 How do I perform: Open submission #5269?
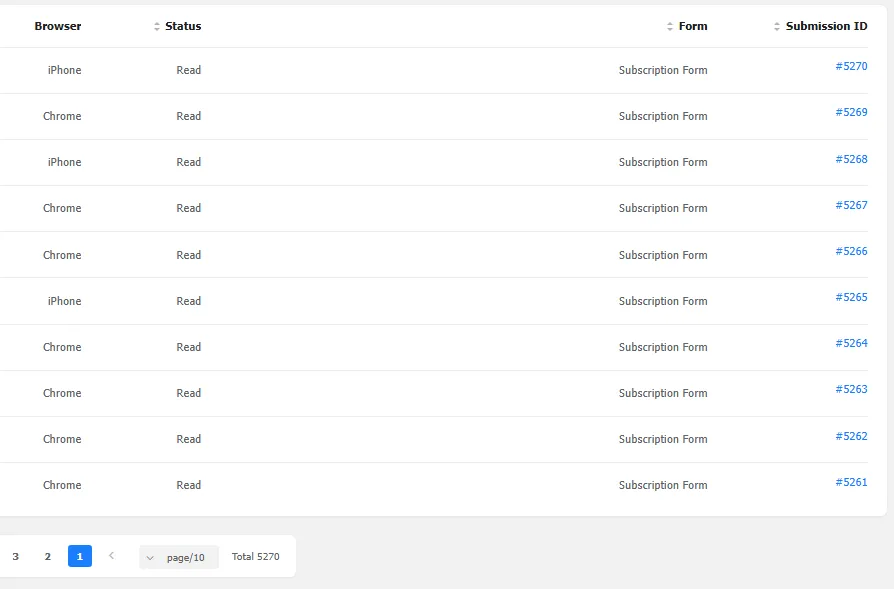851,113
